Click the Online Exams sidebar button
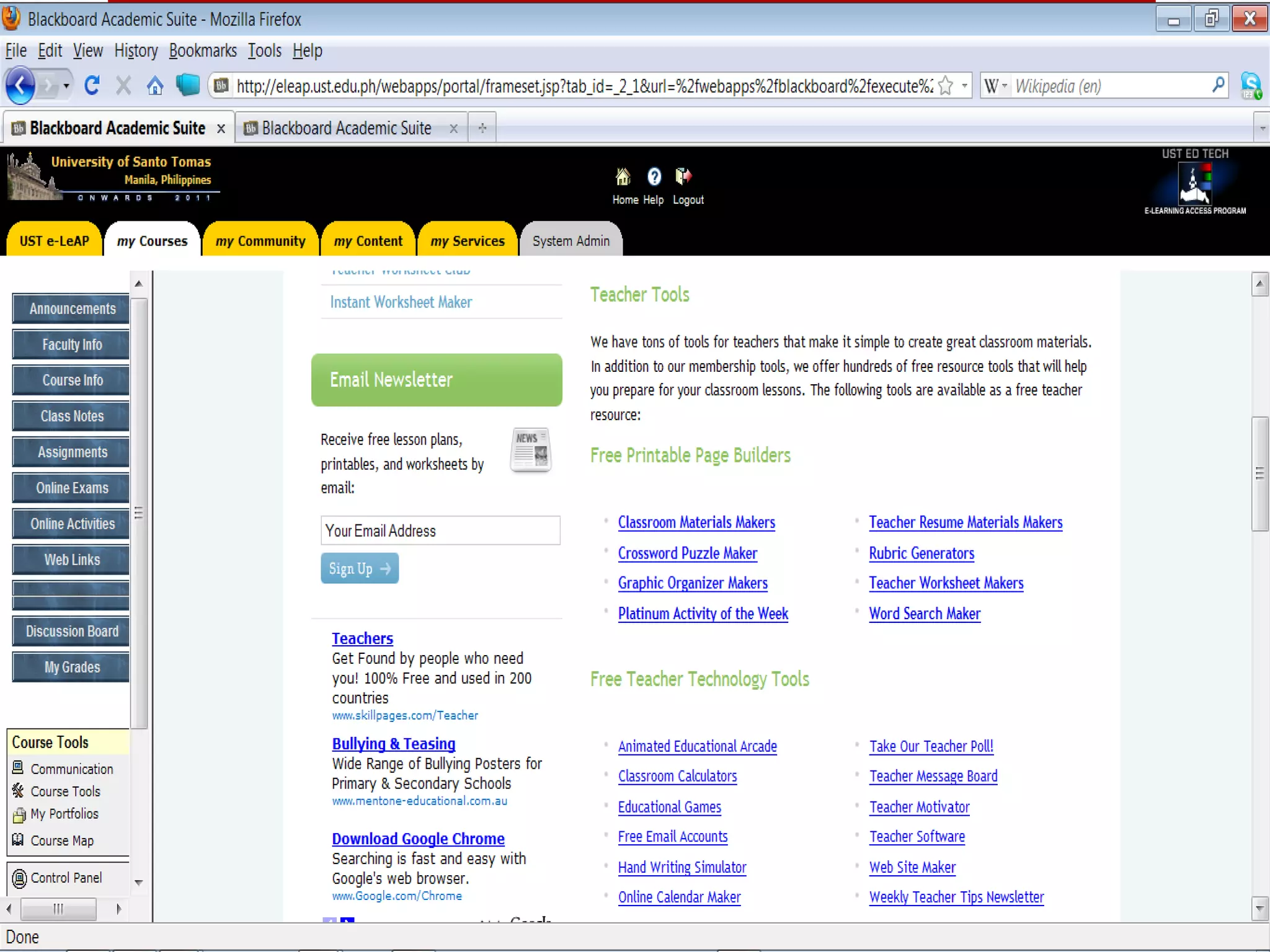The image size is (1270, 952). pos(72,488)
